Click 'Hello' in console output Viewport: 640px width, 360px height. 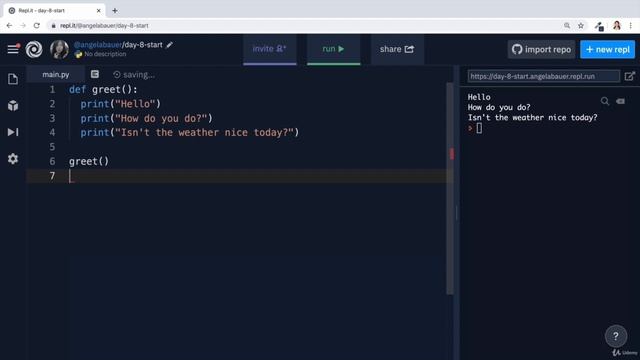479,97
